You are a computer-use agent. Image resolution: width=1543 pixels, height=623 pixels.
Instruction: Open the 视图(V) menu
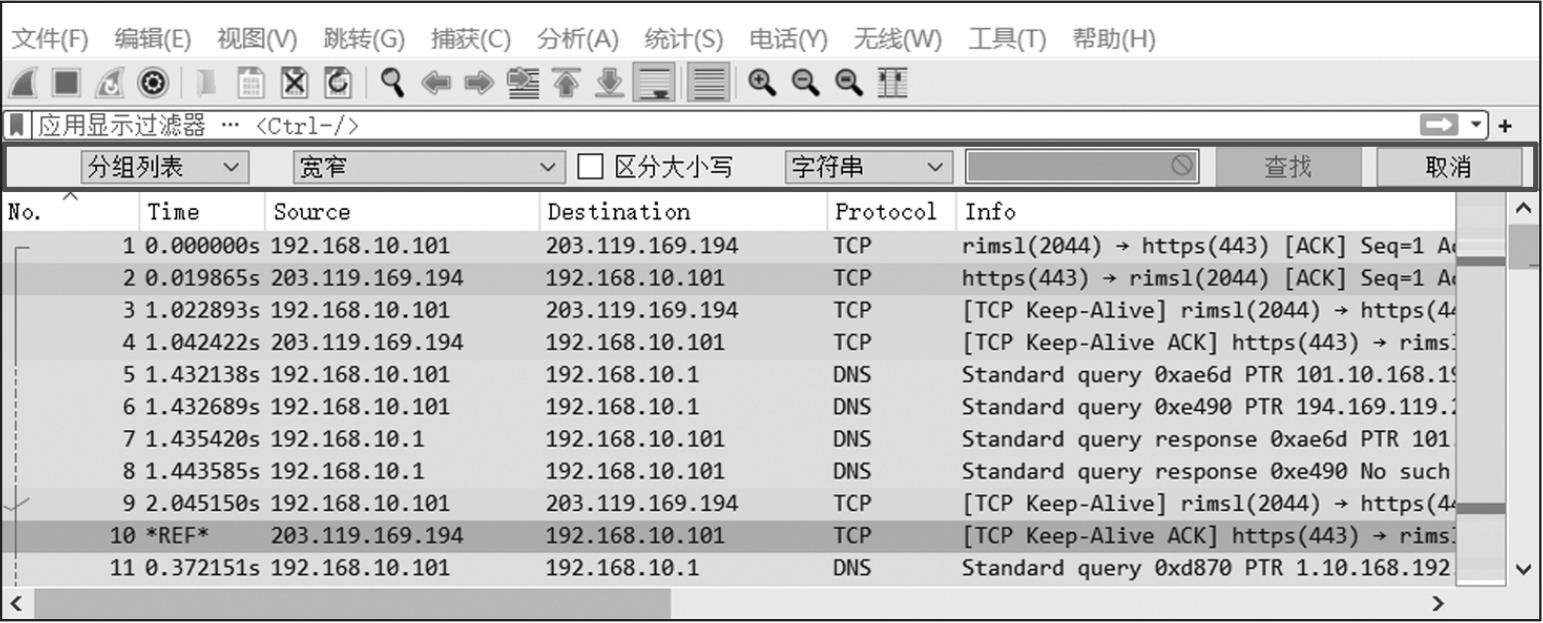(257, 39)
